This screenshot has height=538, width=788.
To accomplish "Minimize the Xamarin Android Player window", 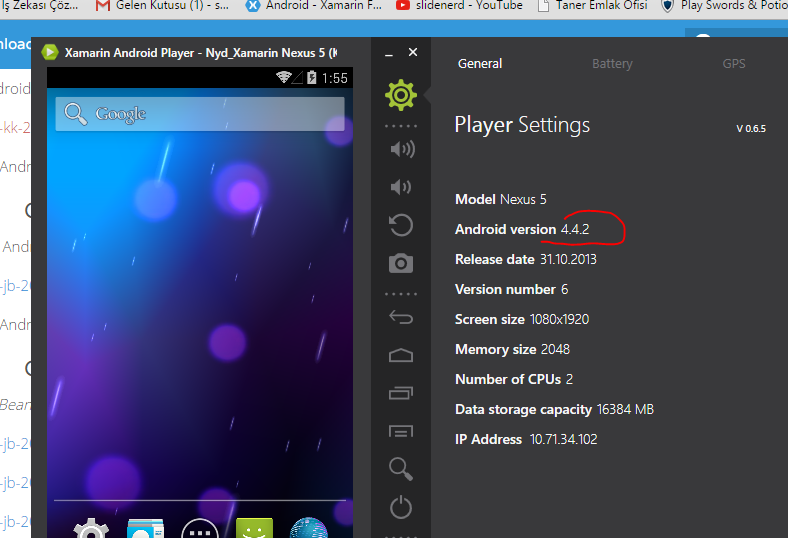I will pyautogui.click(x=388, y=53).
